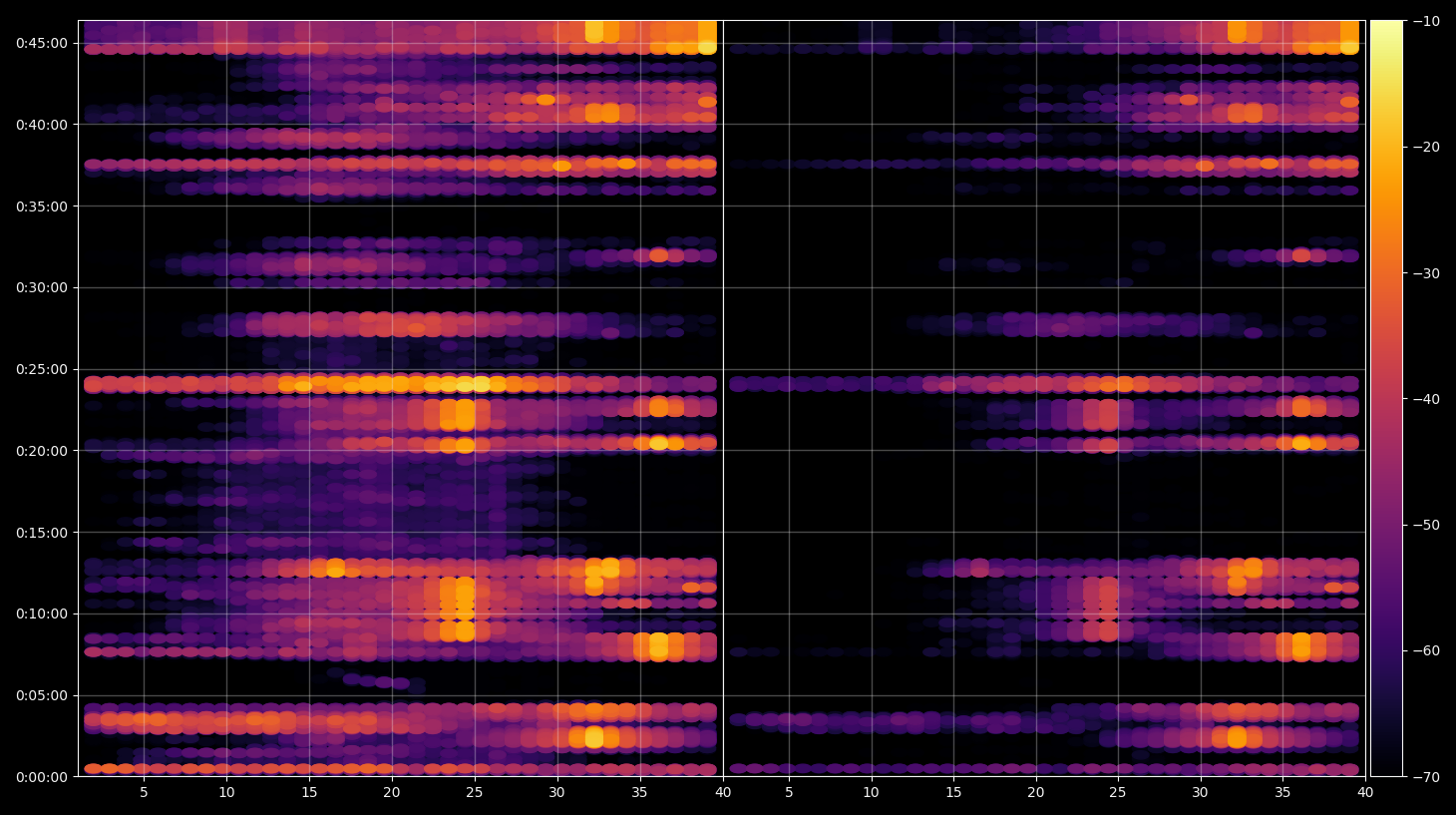Select x-axis label 10 under the right panel
This screenshot has width=1456, height=815.
(871, 793)
